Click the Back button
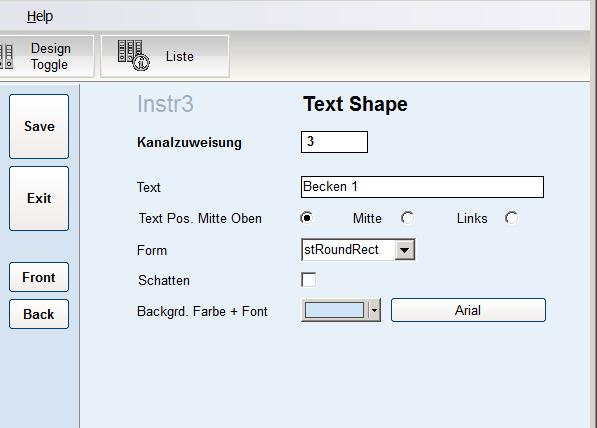597x428 pixels. click(x=39, y=314)
